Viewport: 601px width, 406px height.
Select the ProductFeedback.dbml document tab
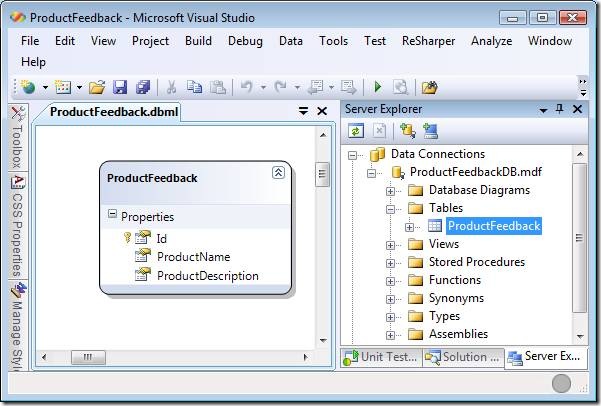114,112
